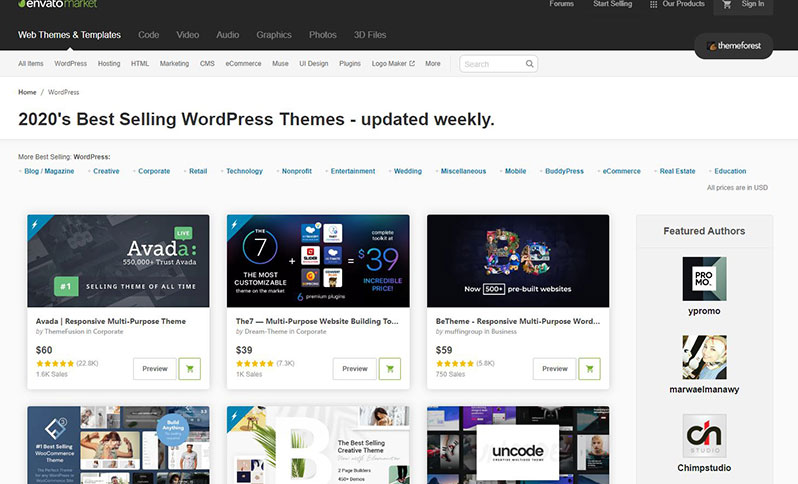
Task: Click the search magnifier icon
Action: [529, 64]
